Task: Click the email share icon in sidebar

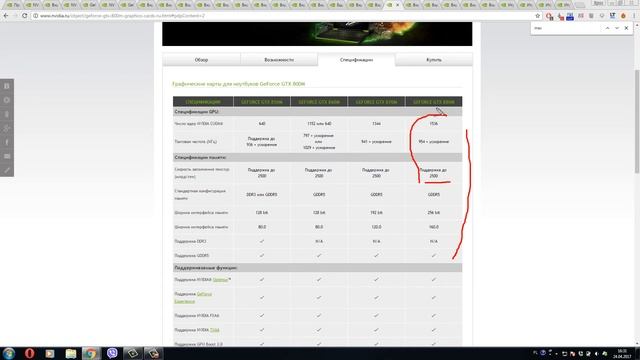Action: coord(7,156)
